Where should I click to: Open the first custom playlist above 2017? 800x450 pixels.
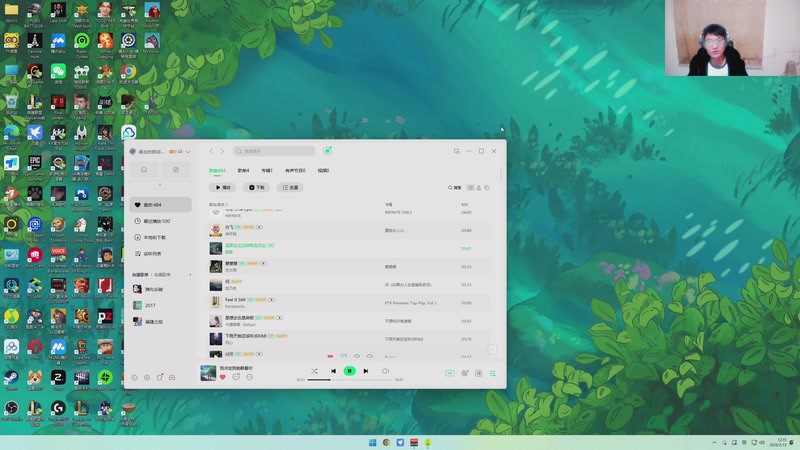click(x=160, y=289)
